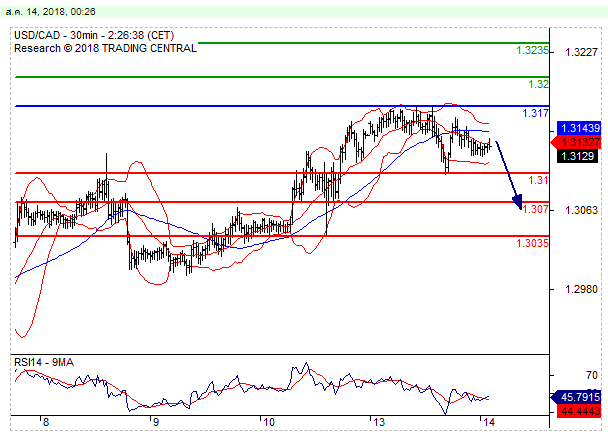
Task: Click date label 14 on time axis
Action: [x=489, y=422]
